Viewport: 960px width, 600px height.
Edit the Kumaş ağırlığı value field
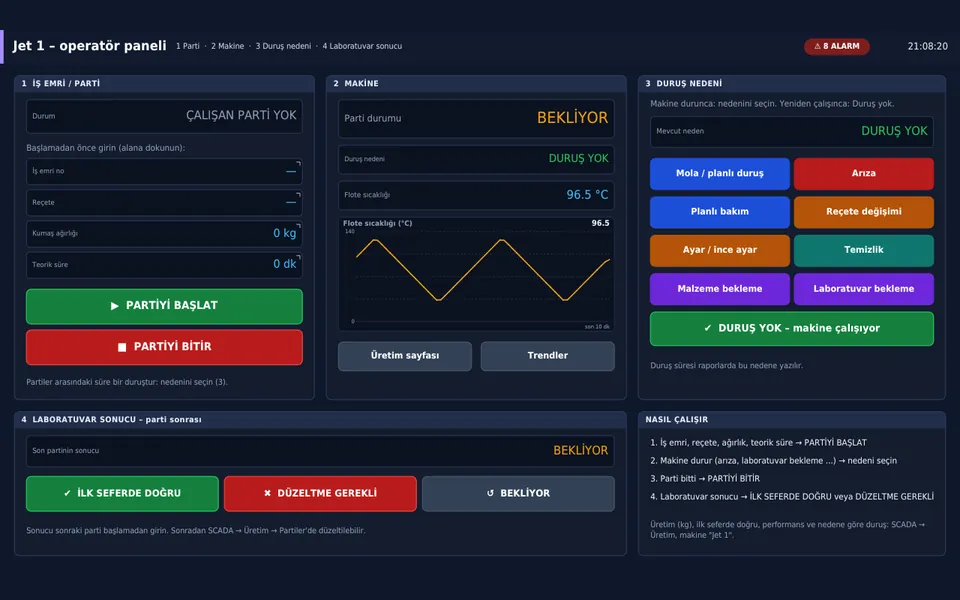tap(164, 234)
